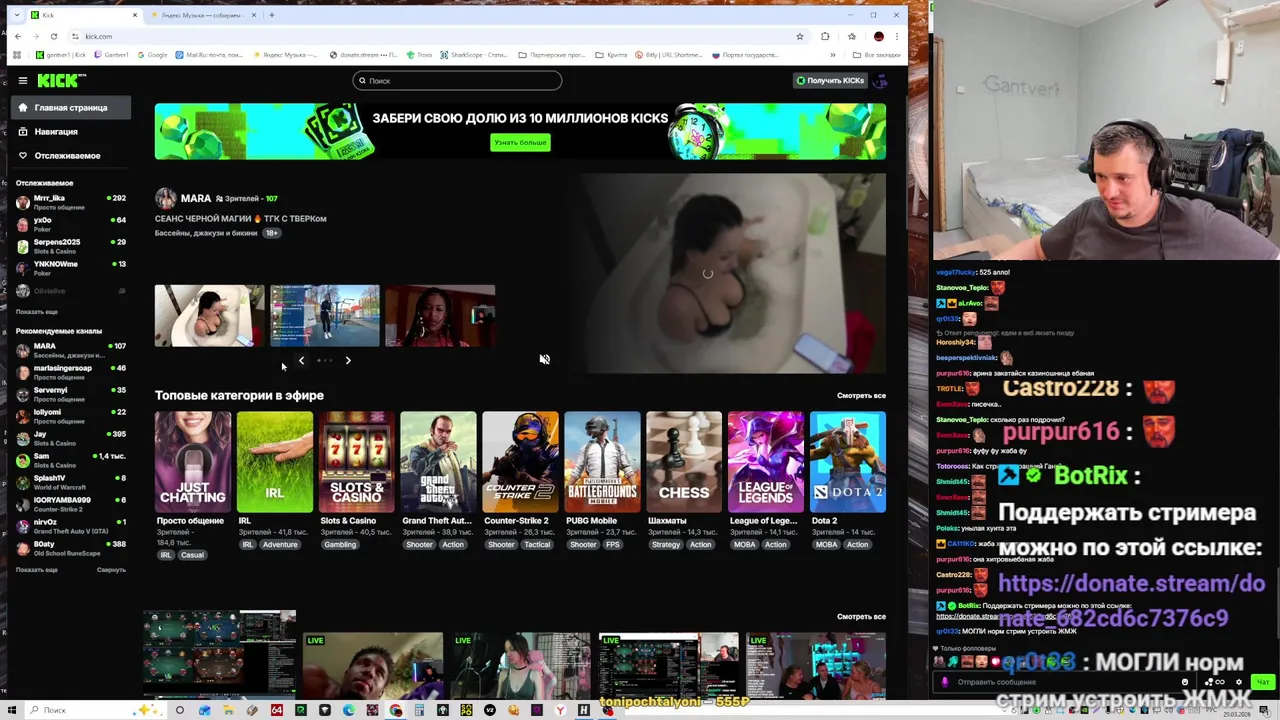Screen dimensions: 1280x720
Task: Go back in Chrome browser
Action: (17, 36)
